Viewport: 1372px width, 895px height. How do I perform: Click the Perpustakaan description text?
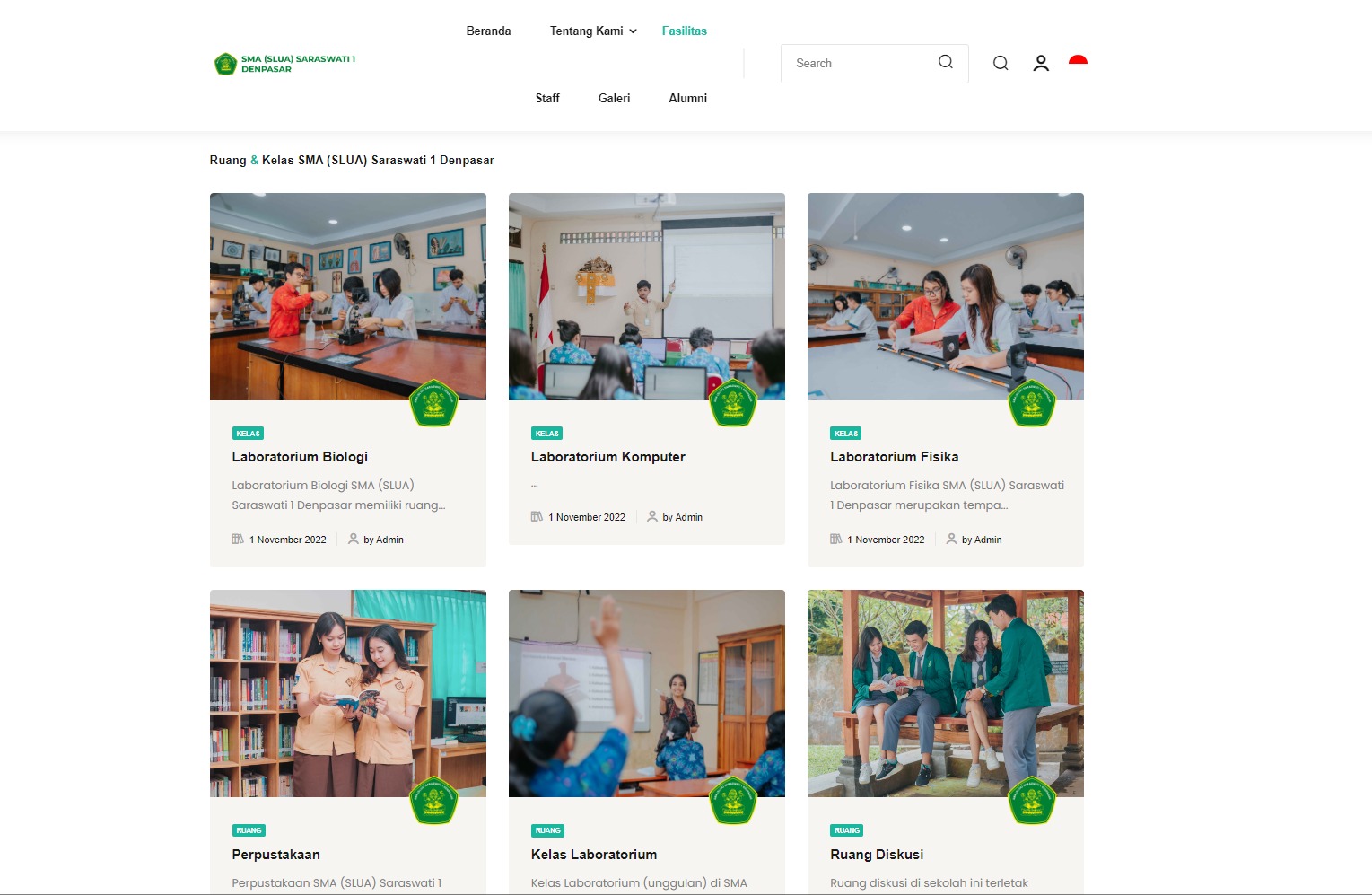pos(336,883)
